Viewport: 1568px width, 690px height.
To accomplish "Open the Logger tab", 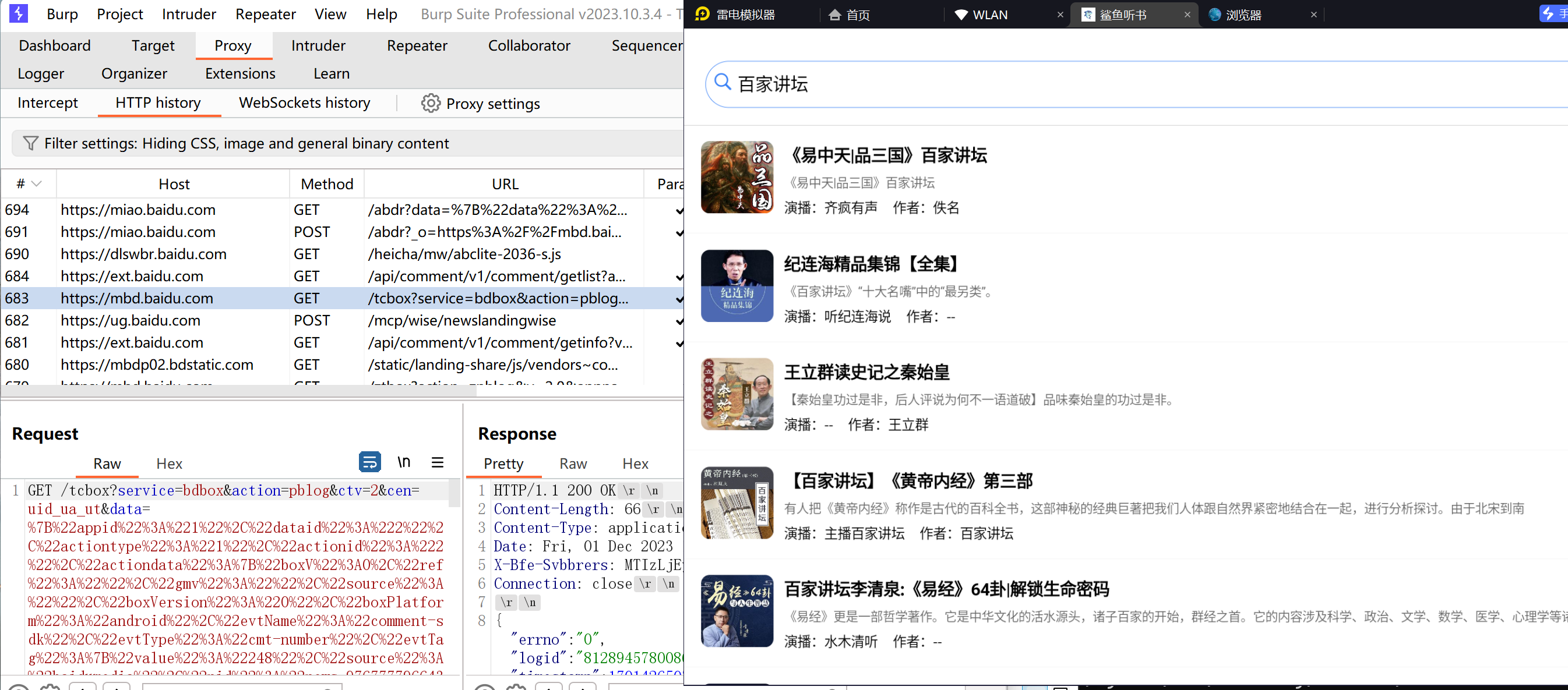I will coord(41,73).
